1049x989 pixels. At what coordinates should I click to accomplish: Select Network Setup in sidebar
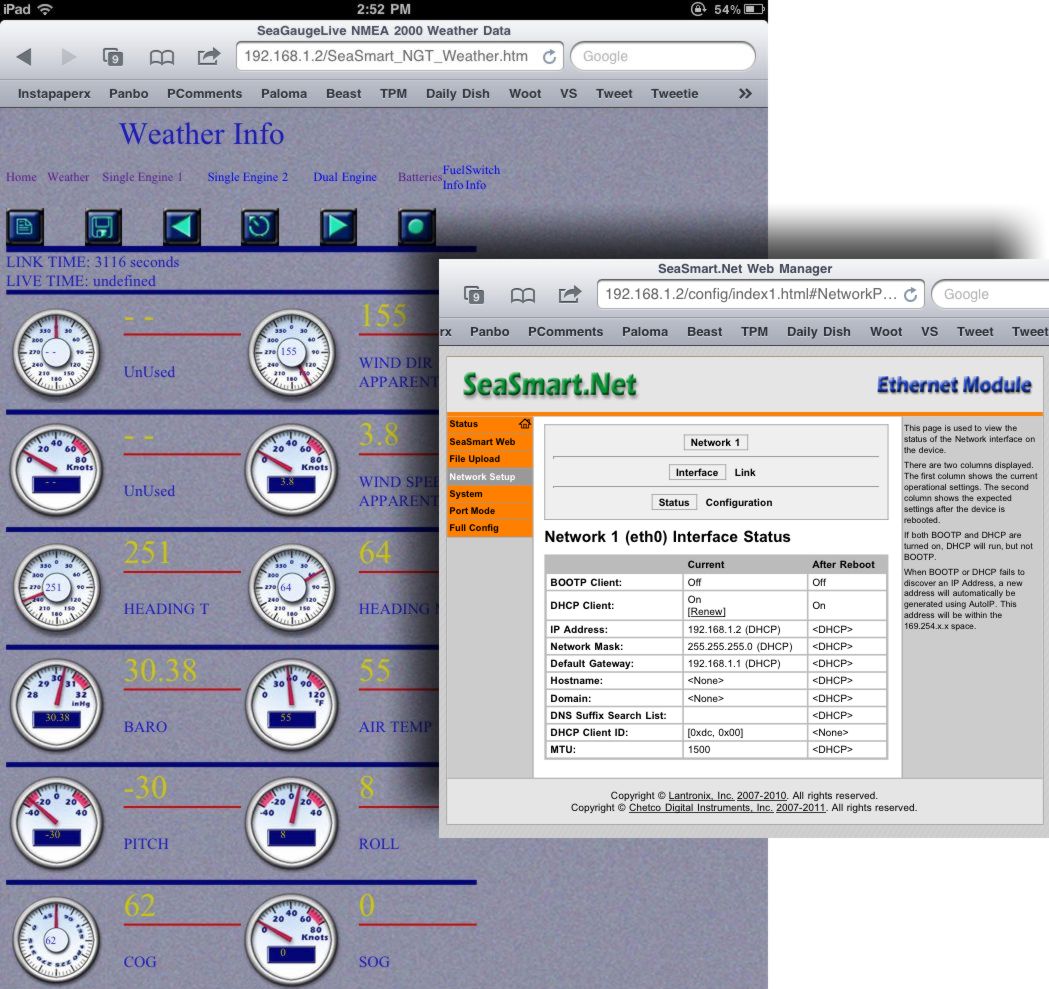[x=490, y=476]
